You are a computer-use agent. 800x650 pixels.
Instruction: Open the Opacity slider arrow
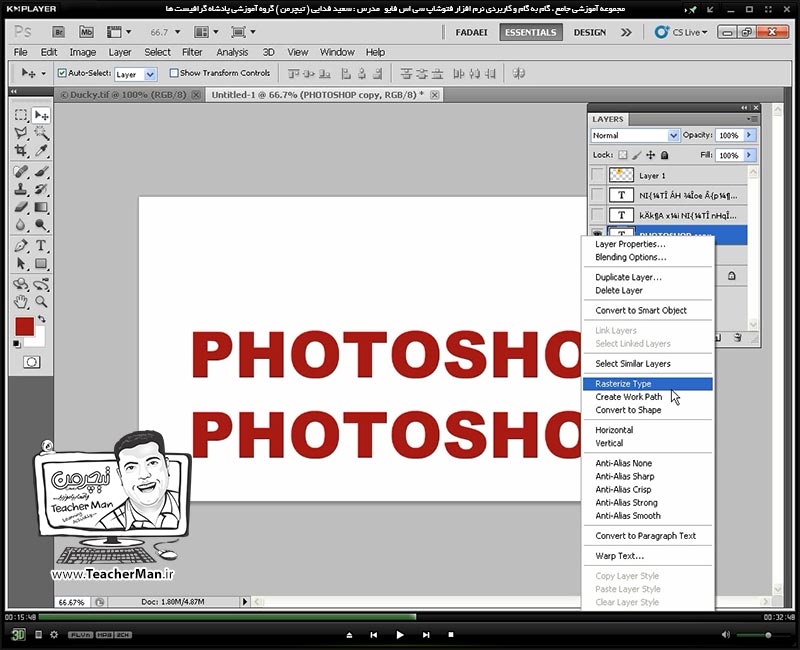[x=748, y=135]
